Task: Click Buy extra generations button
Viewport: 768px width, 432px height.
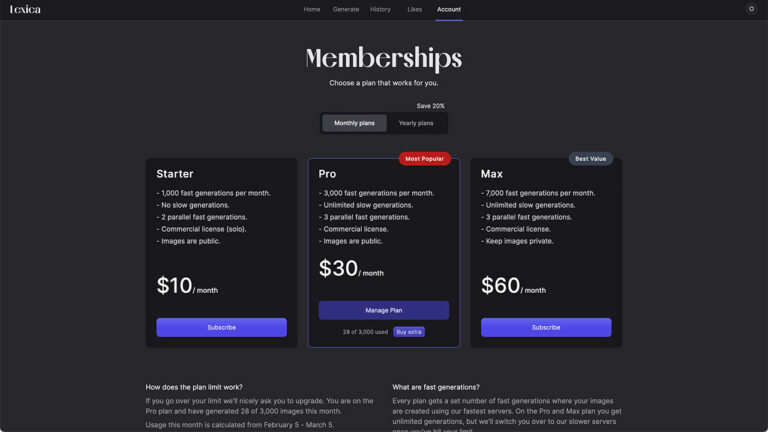Action: tap(409, 332)
